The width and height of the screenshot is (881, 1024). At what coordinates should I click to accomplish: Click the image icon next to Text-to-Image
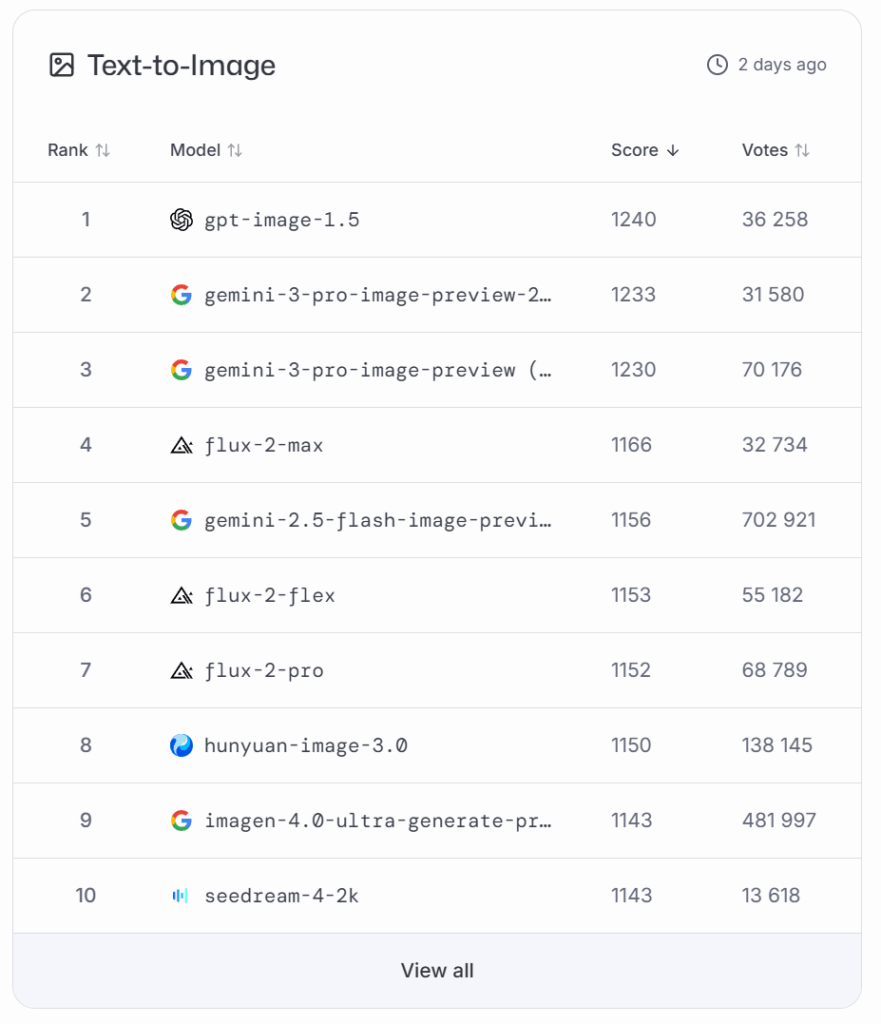[x=62, y=65]
